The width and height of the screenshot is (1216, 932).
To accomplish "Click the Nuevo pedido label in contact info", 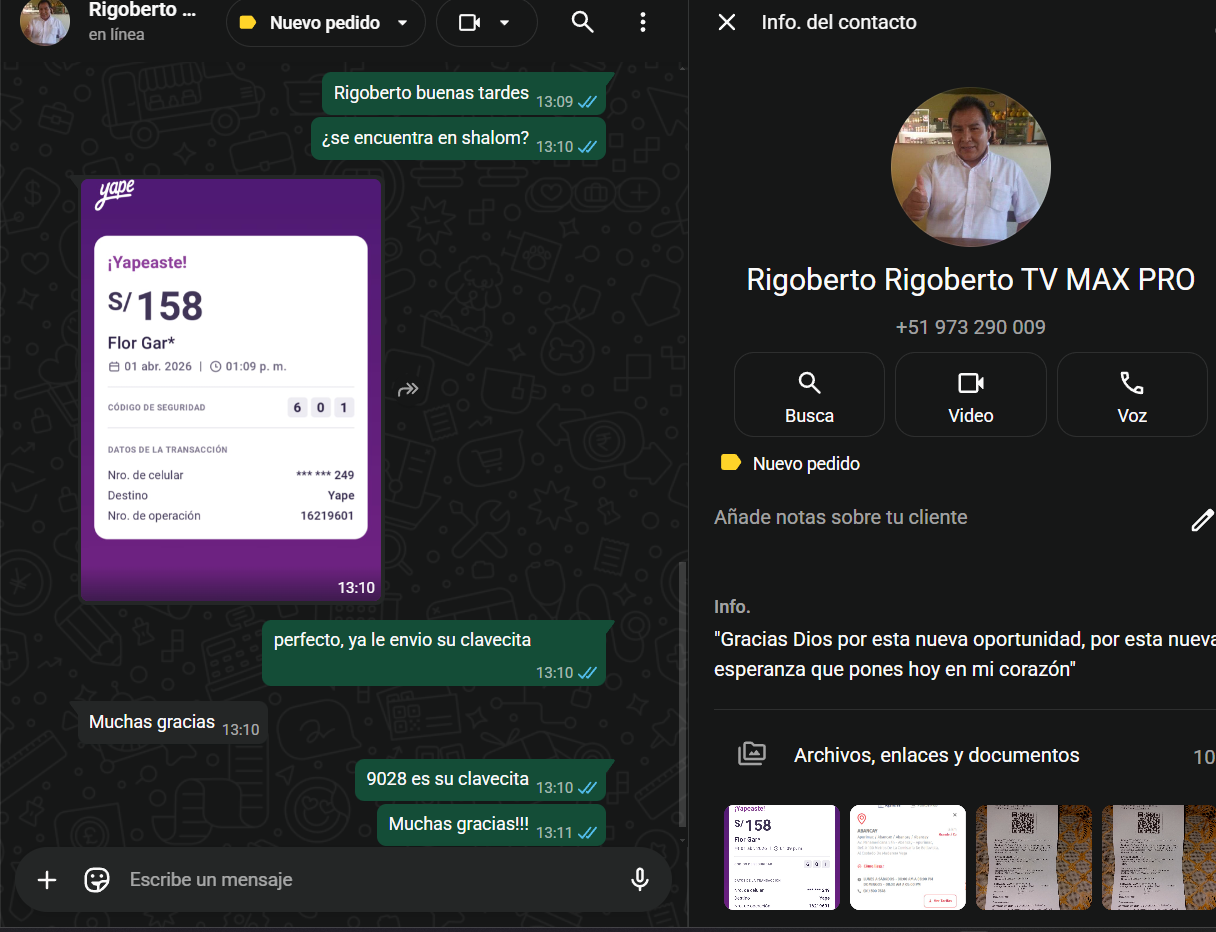I will pyautogui.click(x=805, y=464).
